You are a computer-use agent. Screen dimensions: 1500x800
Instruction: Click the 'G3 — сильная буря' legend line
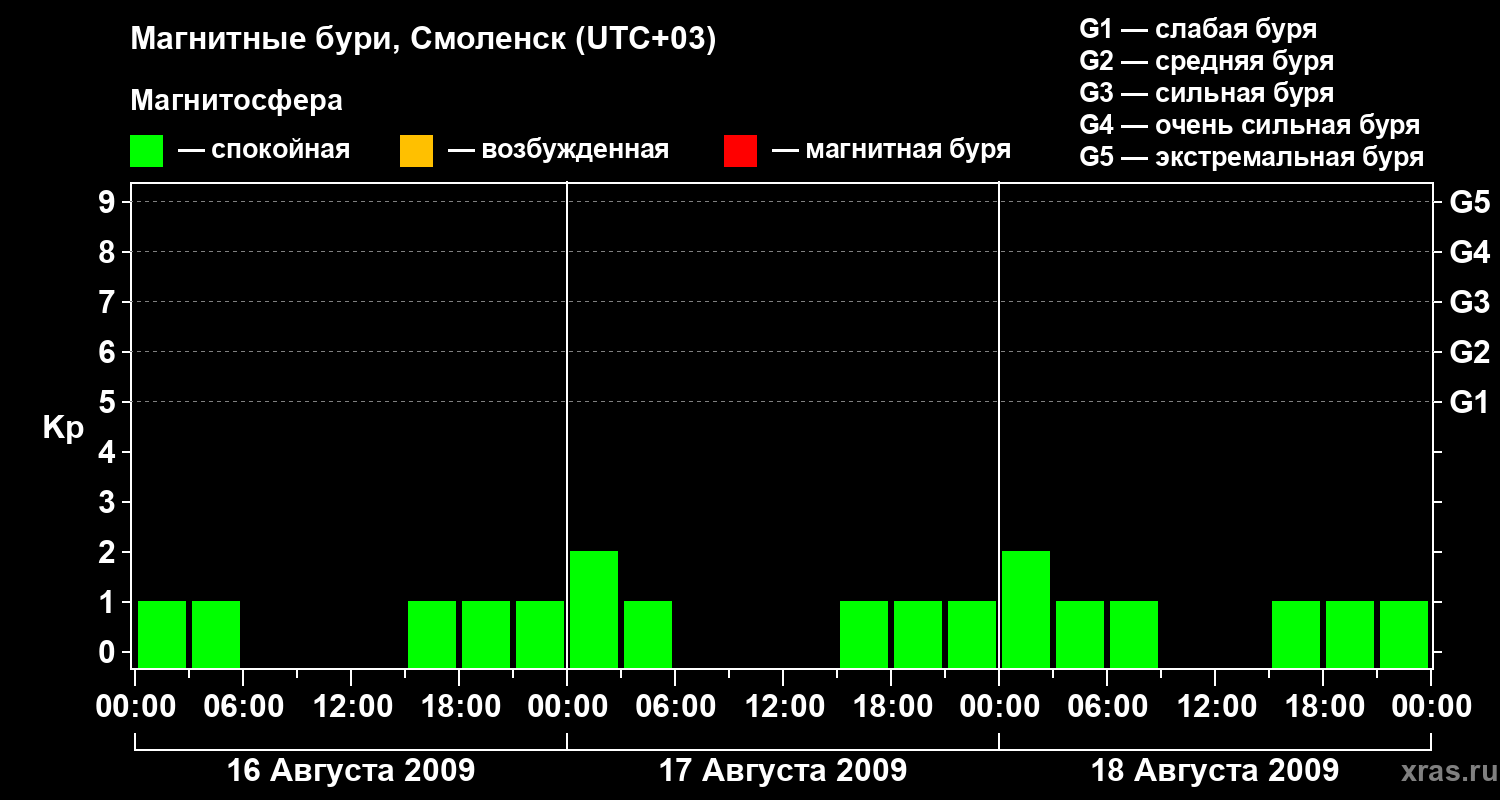[1206, 93]
